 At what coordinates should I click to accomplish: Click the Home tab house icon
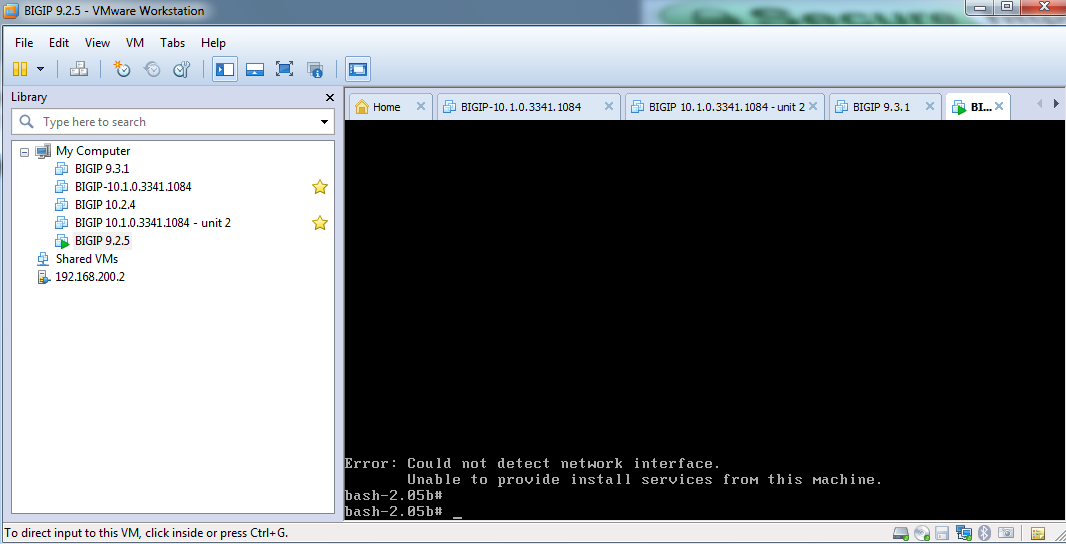(362, 107)
